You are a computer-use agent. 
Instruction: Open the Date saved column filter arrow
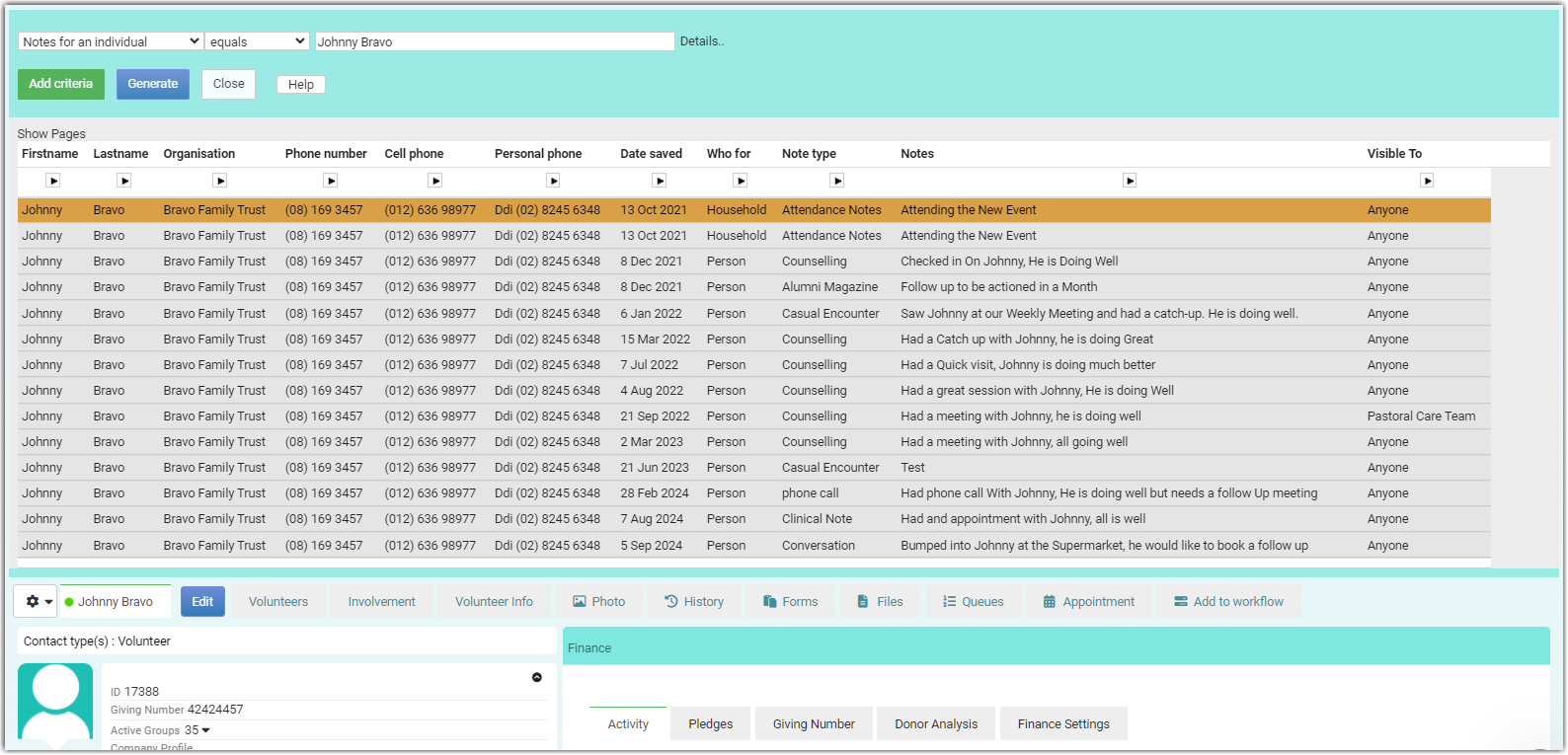click(x=660, y=181)
